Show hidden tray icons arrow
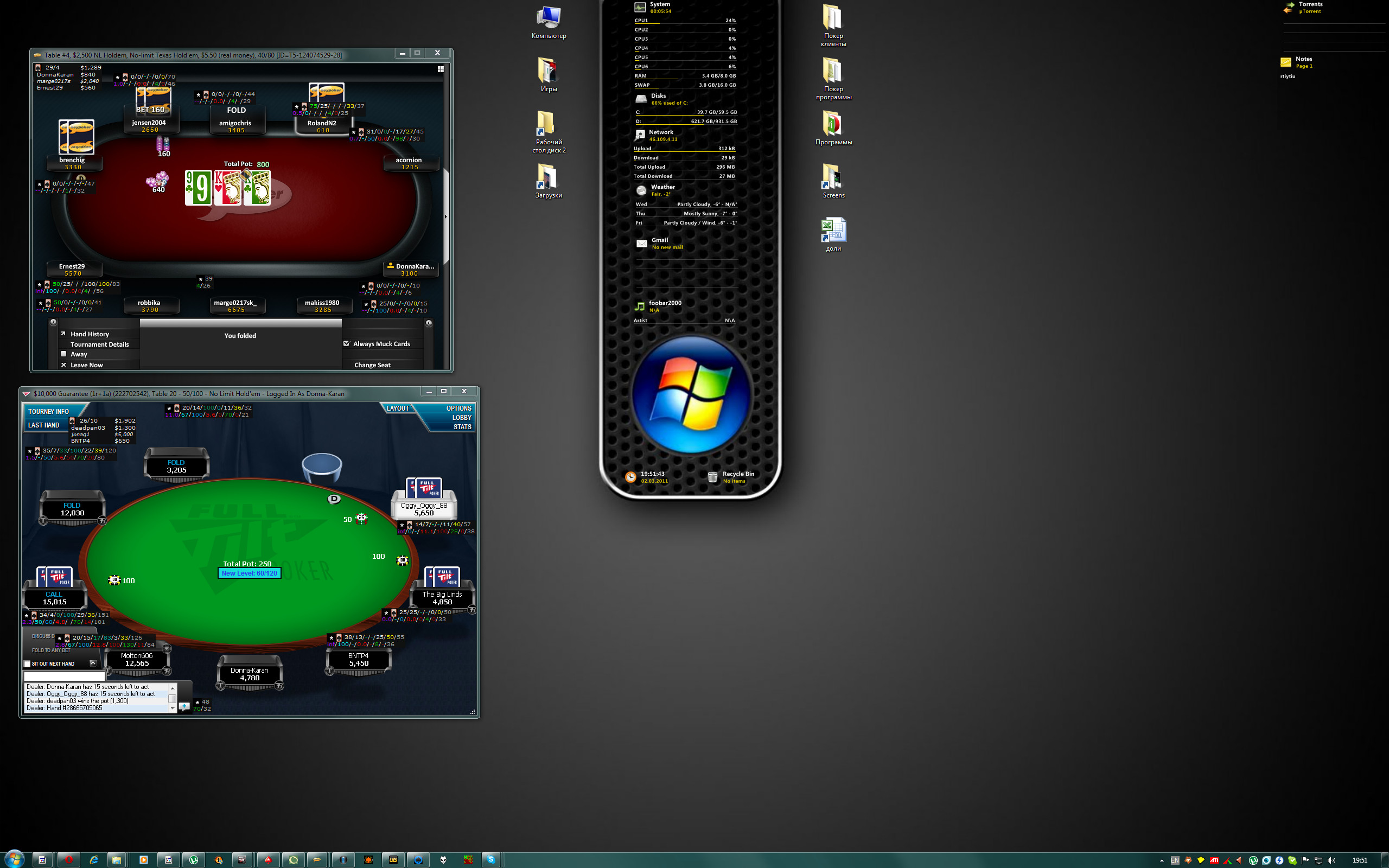This screenshot has height=868, width=1389. (1162, 860)
